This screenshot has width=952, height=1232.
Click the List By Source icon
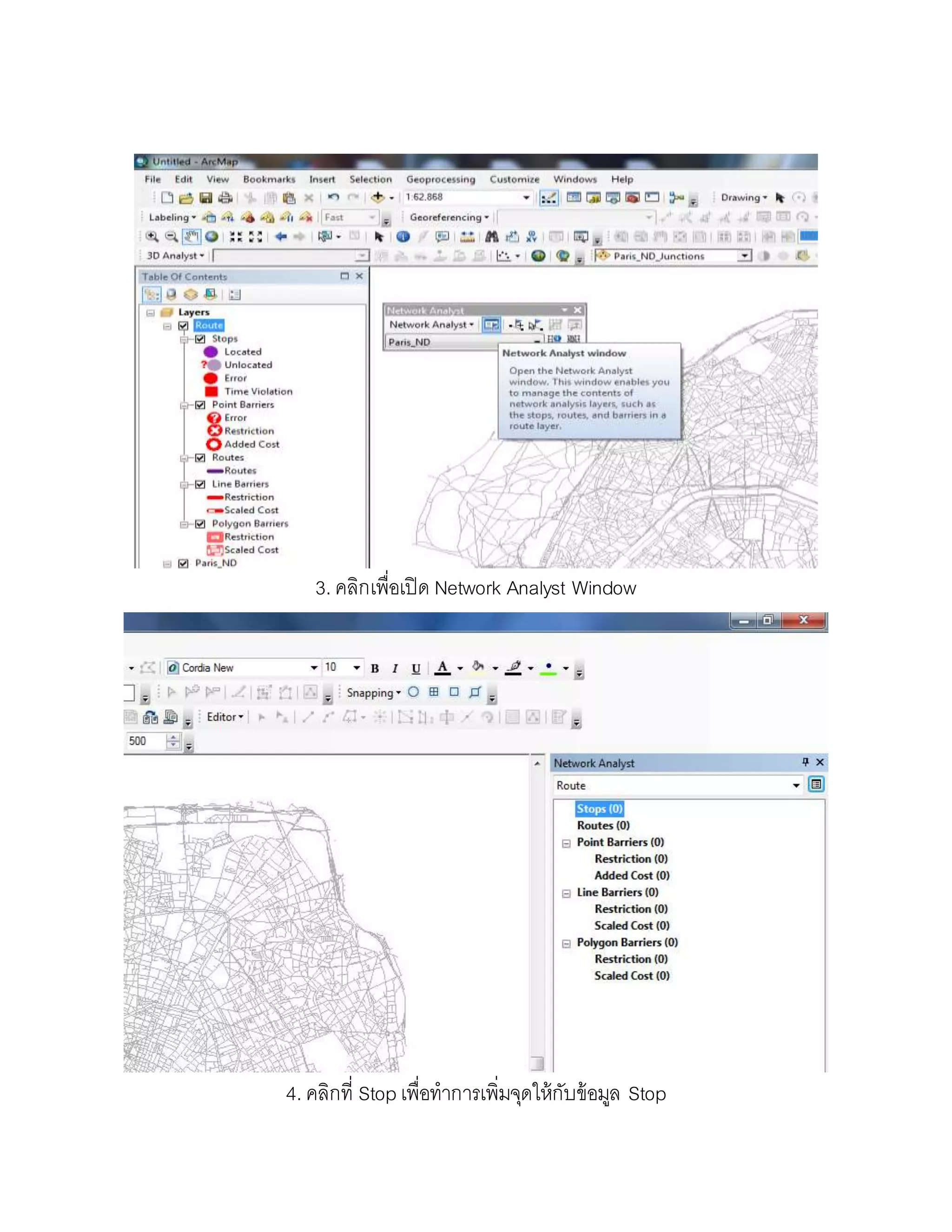(172, 294)
